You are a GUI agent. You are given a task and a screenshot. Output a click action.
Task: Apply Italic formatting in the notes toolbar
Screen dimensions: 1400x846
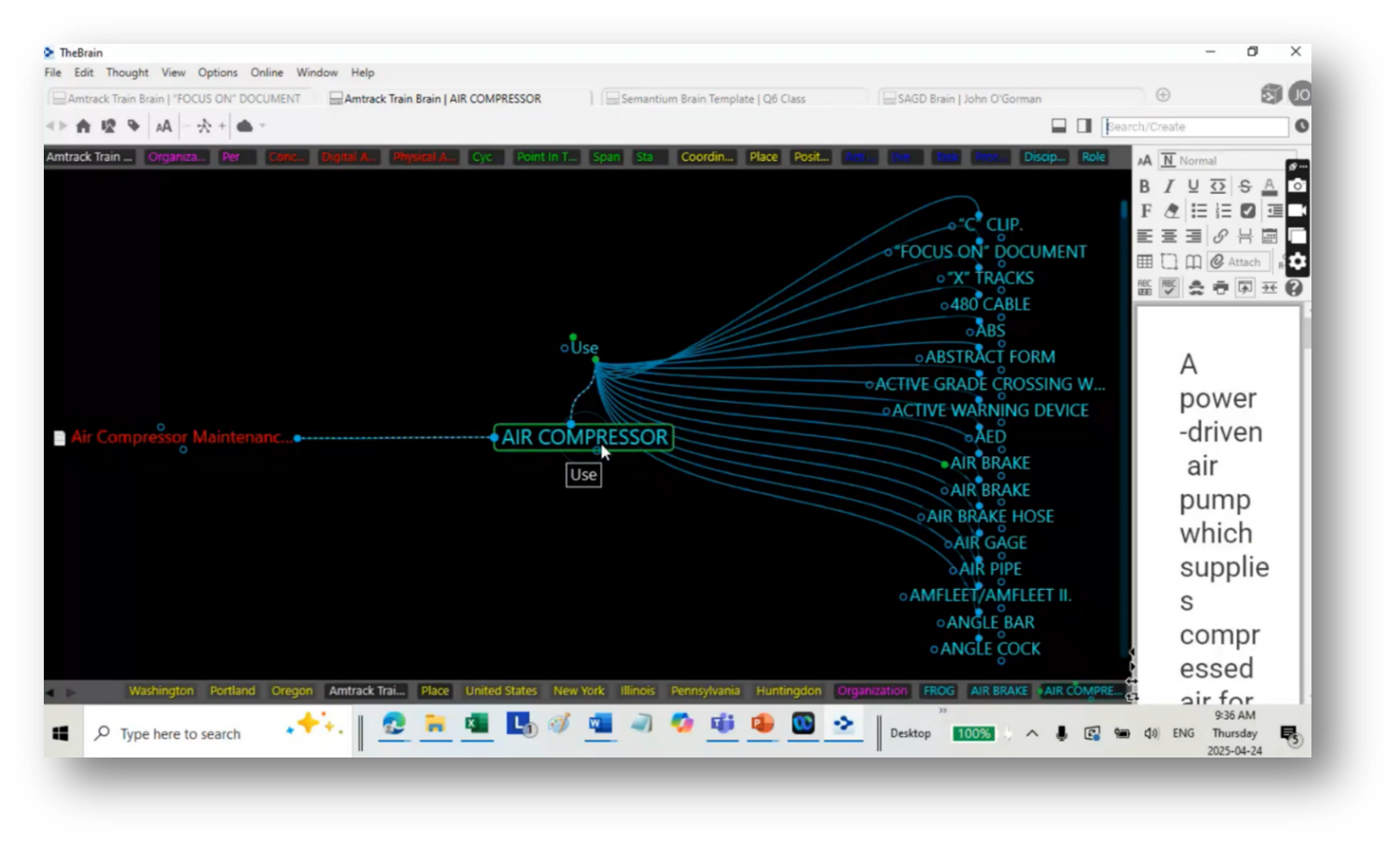pyautogui.click(x=1169, y=186)
